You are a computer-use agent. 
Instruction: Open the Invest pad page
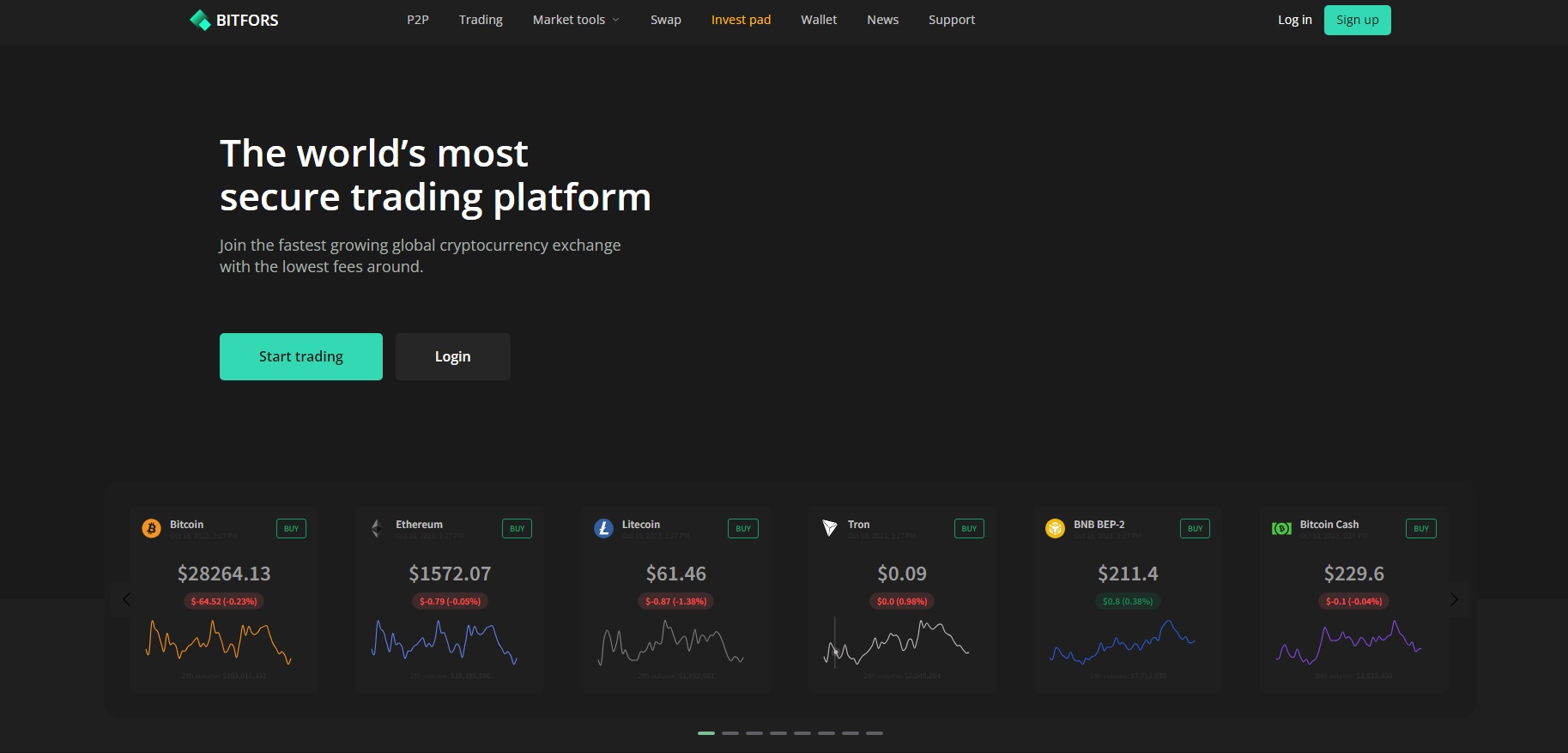click(741, 20)
